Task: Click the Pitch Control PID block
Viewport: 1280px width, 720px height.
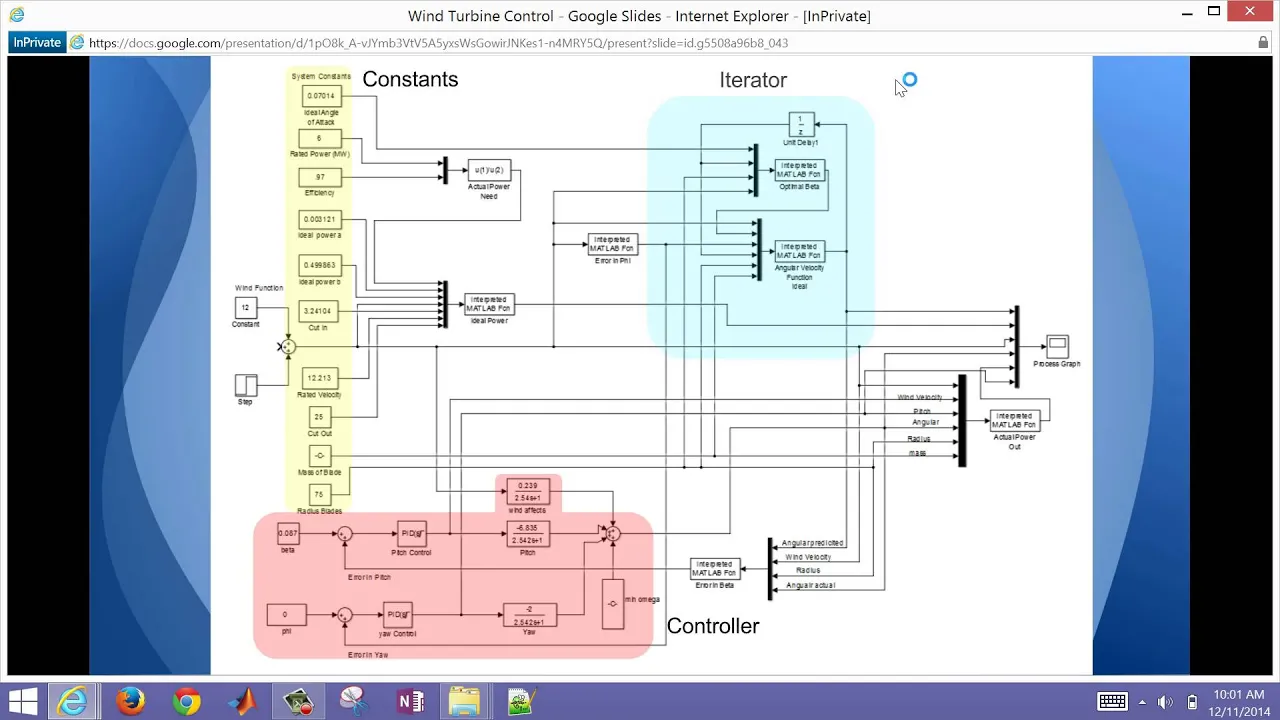Action: click(x=411, y=534)
